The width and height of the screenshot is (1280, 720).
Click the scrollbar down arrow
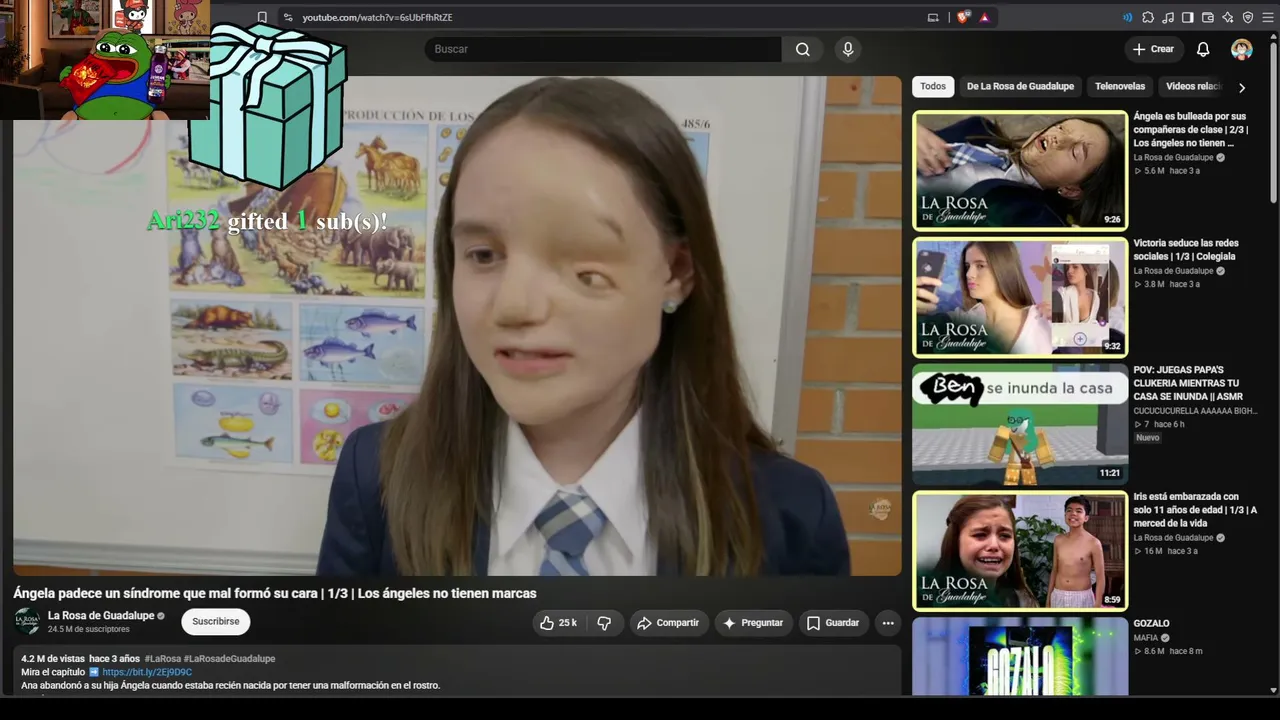pyautogui.click(x=1273, y=689)
